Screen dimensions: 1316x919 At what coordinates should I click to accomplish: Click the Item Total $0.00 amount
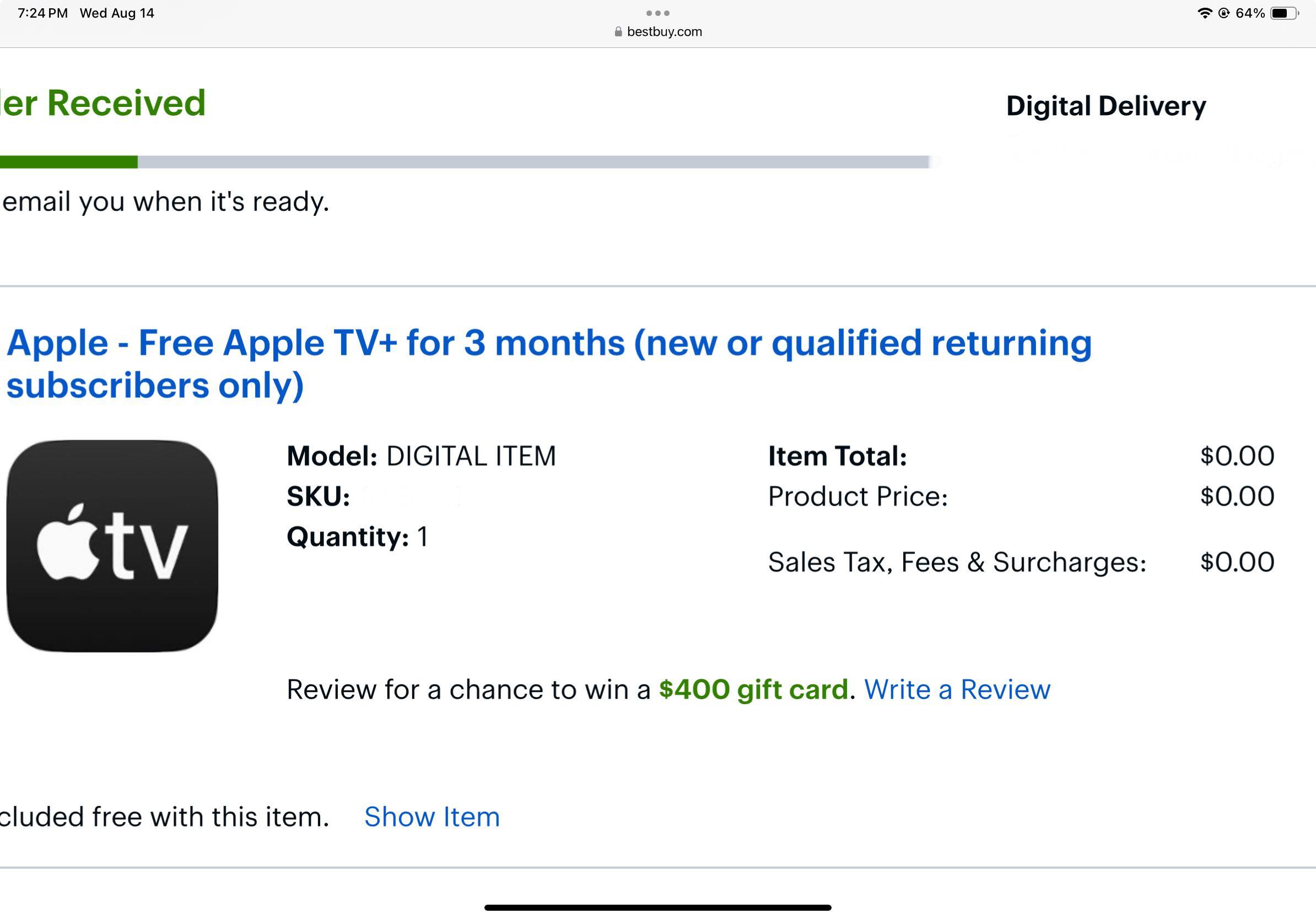click(x=1237, y=456)
